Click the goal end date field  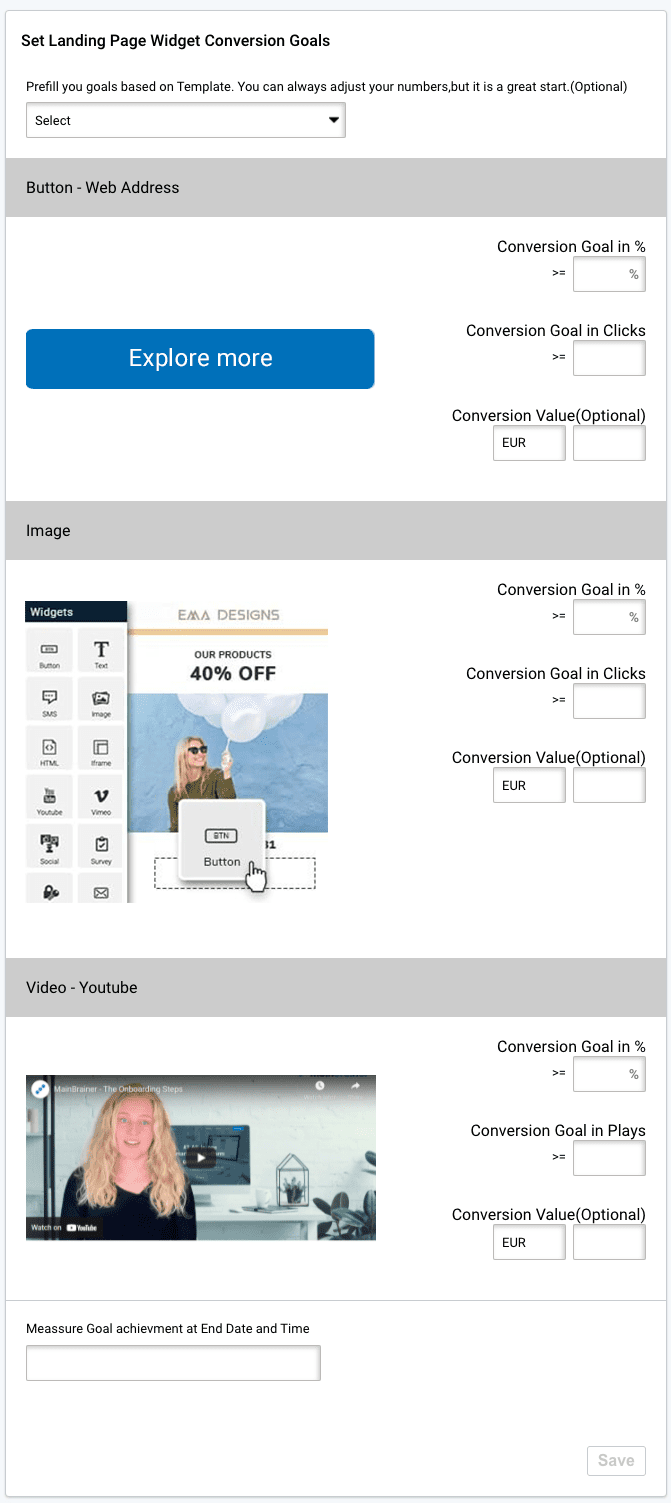click(172, 1362)
